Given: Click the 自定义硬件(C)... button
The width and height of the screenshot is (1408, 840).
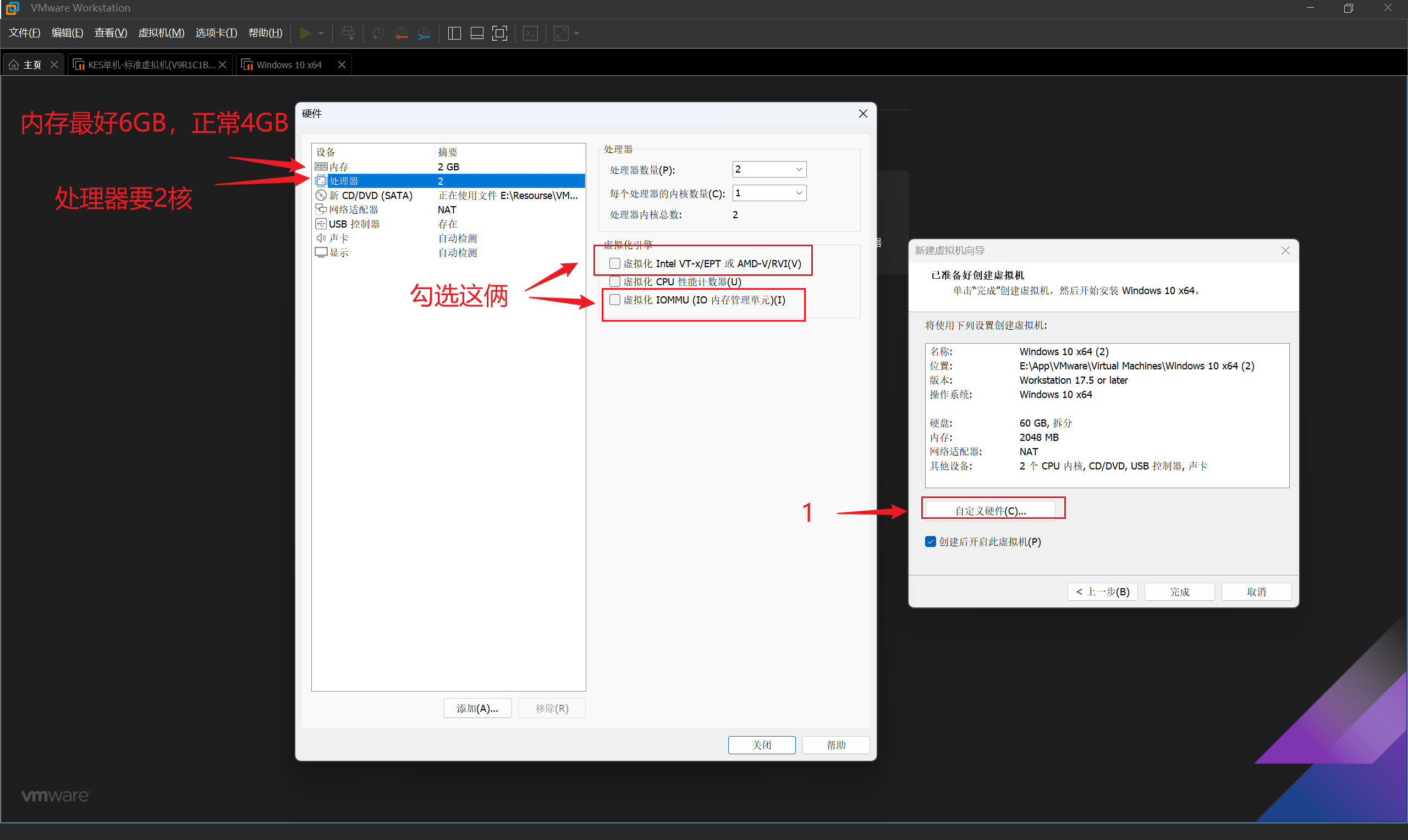Looking at the screenshot, I should point(989,511).
